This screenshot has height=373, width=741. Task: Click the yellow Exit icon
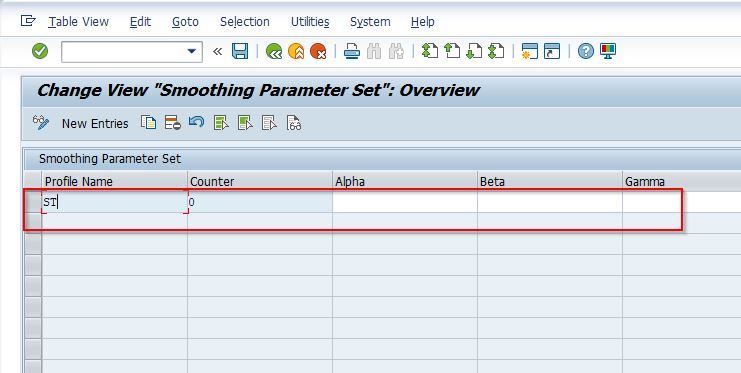coord(296,51)
